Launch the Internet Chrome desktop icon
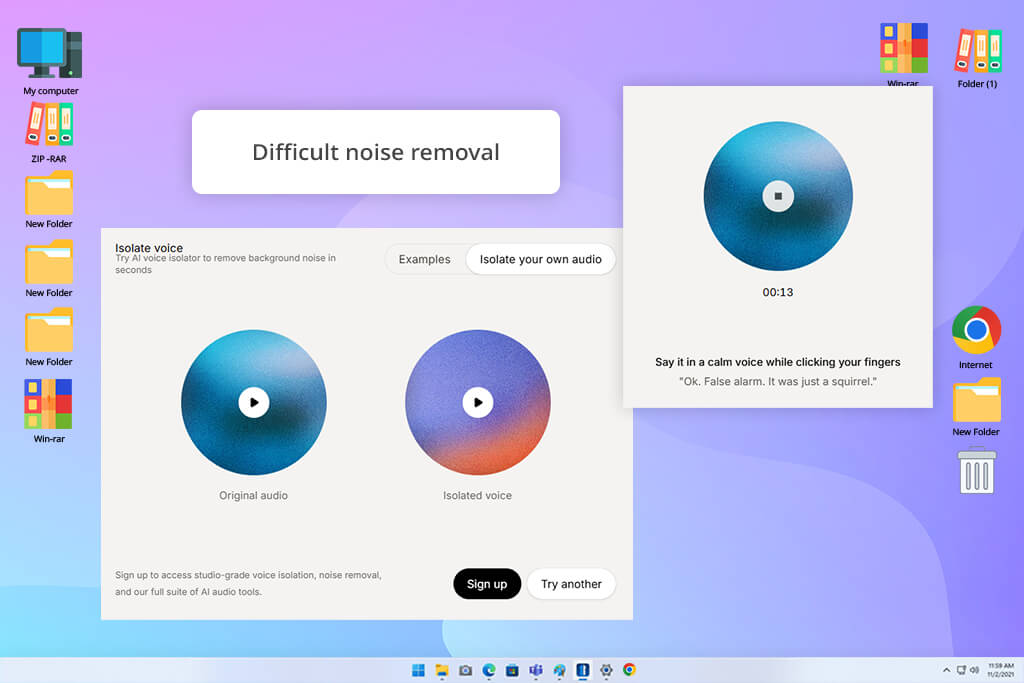Image resolution: width=1024 pixels, height=683 pixels. click(x=976, y=338)
